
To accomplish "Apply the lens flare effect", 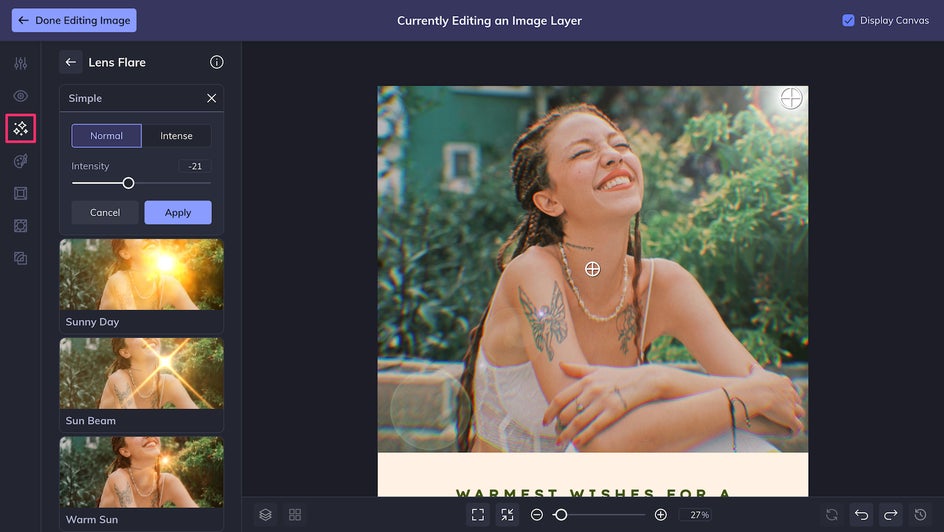I will pos(178,212).
